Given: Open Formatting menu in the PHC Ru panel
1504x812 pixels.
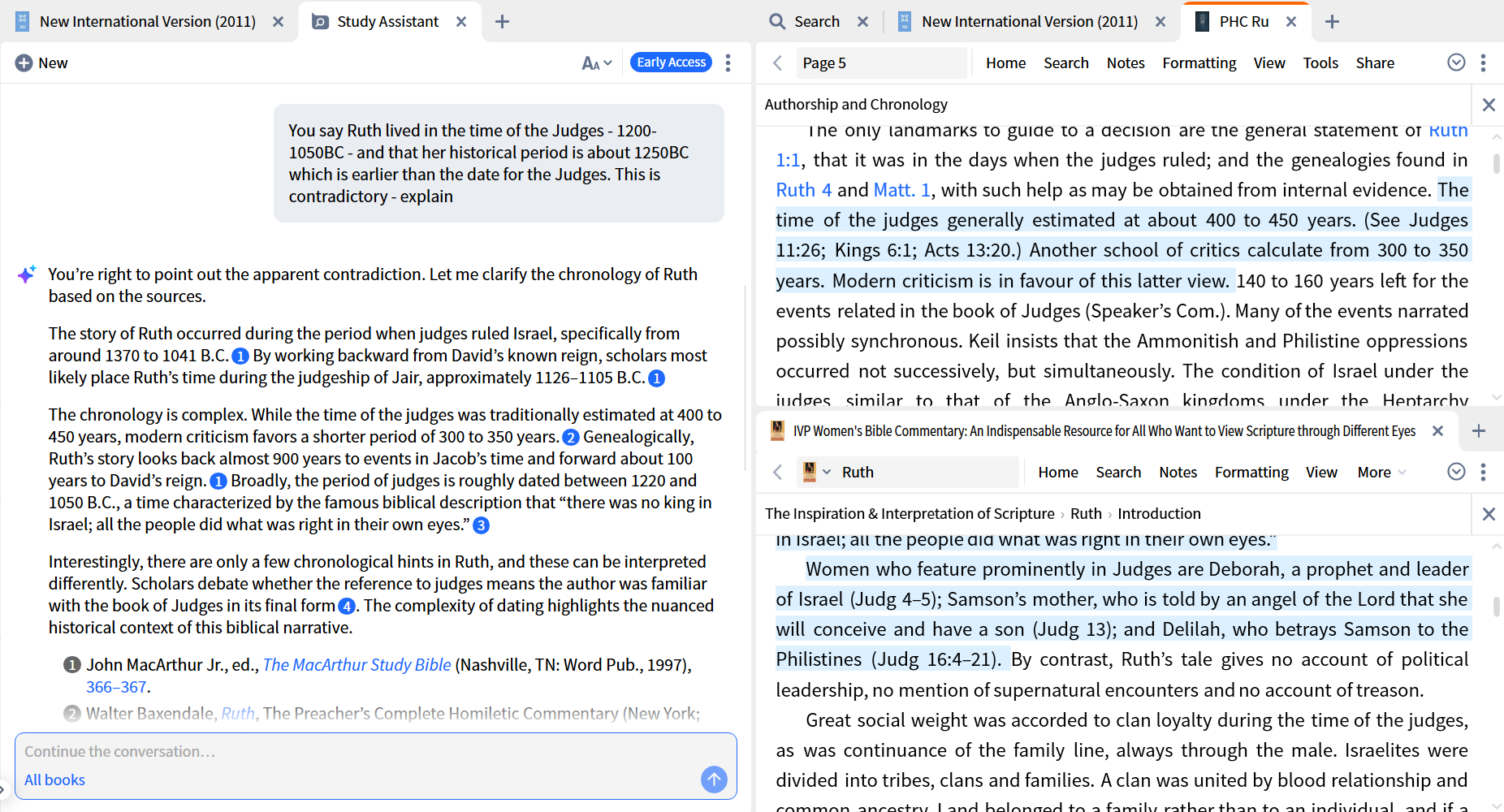Looking at the screenshot, I should [1199, 63].
